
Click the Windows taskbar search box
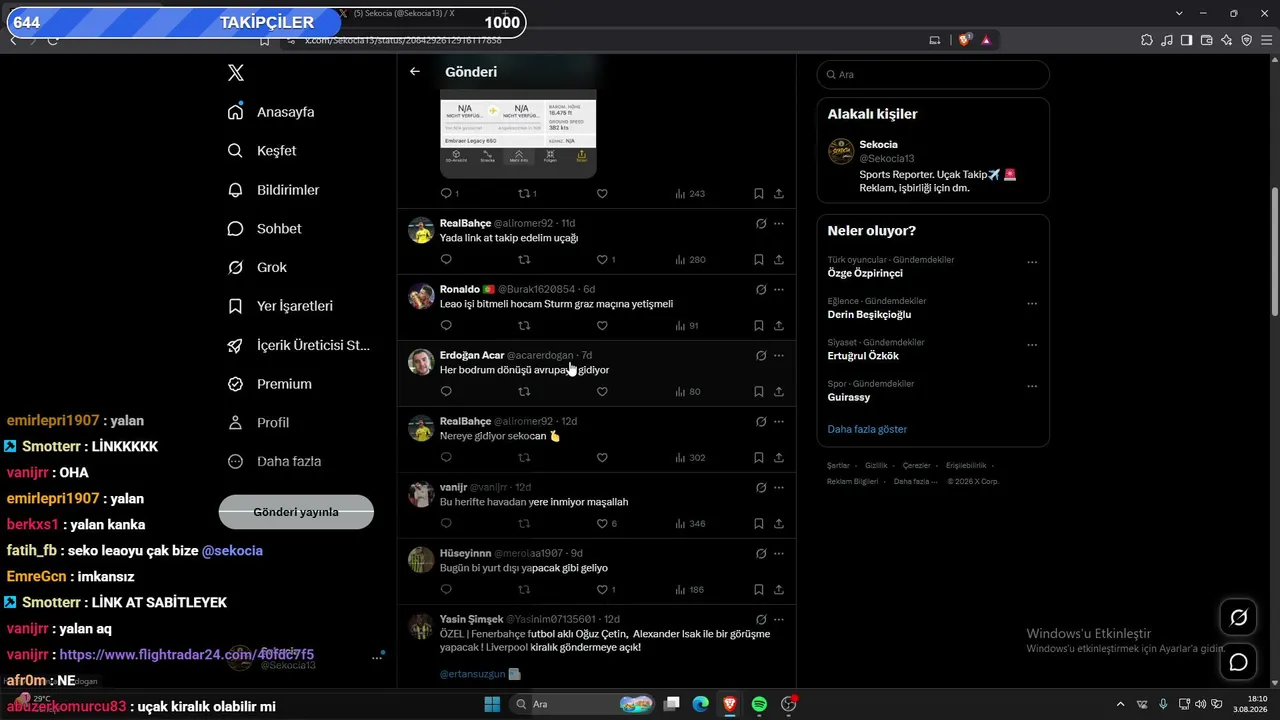click(581, 704)
